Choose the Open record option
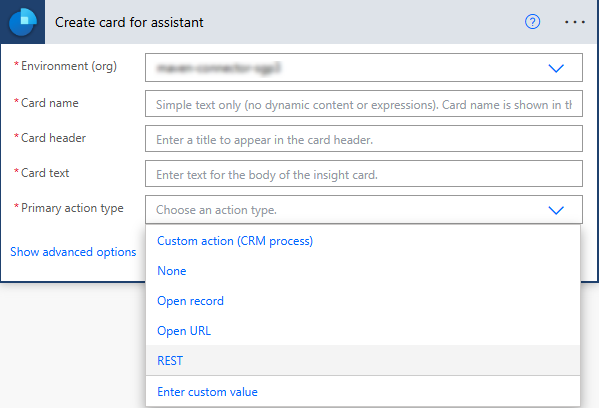The image size is (599, 408). coord(363,301)
